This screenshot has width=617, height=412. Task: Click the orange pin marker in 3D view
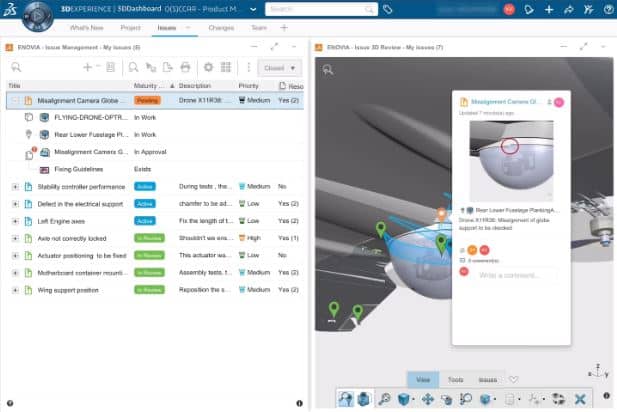tap(442, 214)
